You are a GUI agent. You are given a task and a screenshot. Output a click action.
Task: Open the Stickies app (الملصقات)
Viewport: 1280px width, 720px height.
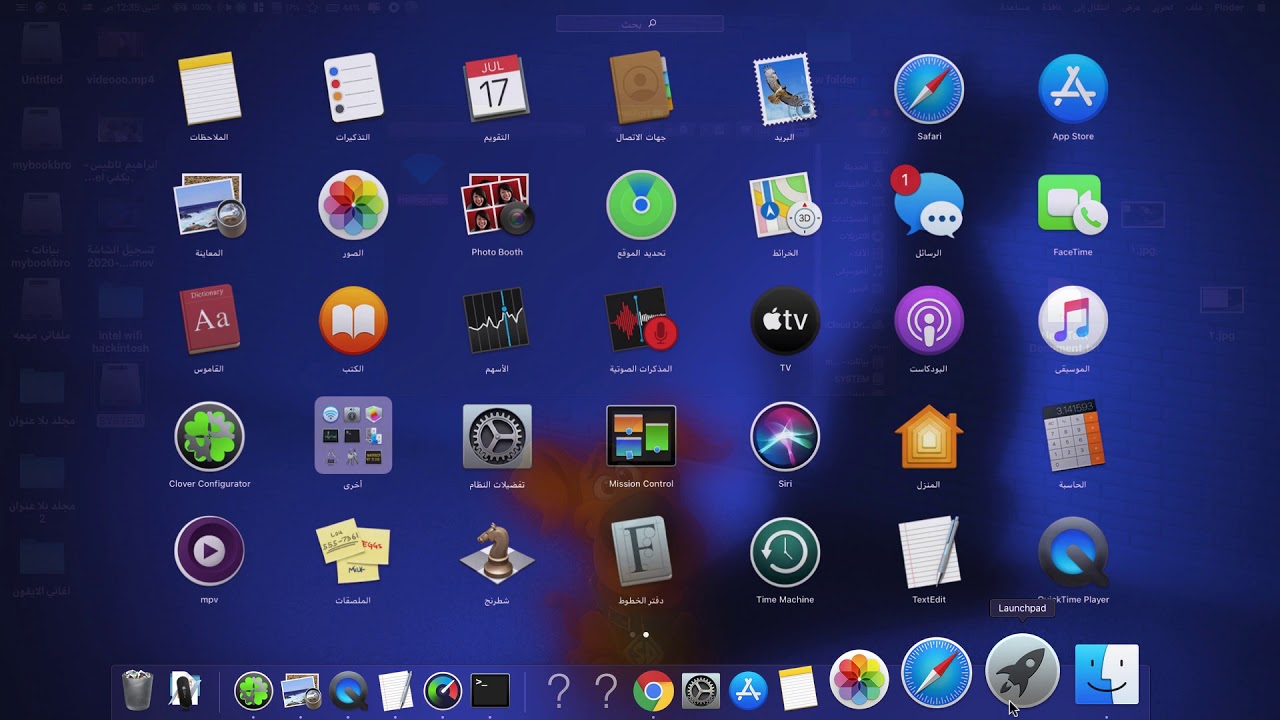(x=353, y=552)
